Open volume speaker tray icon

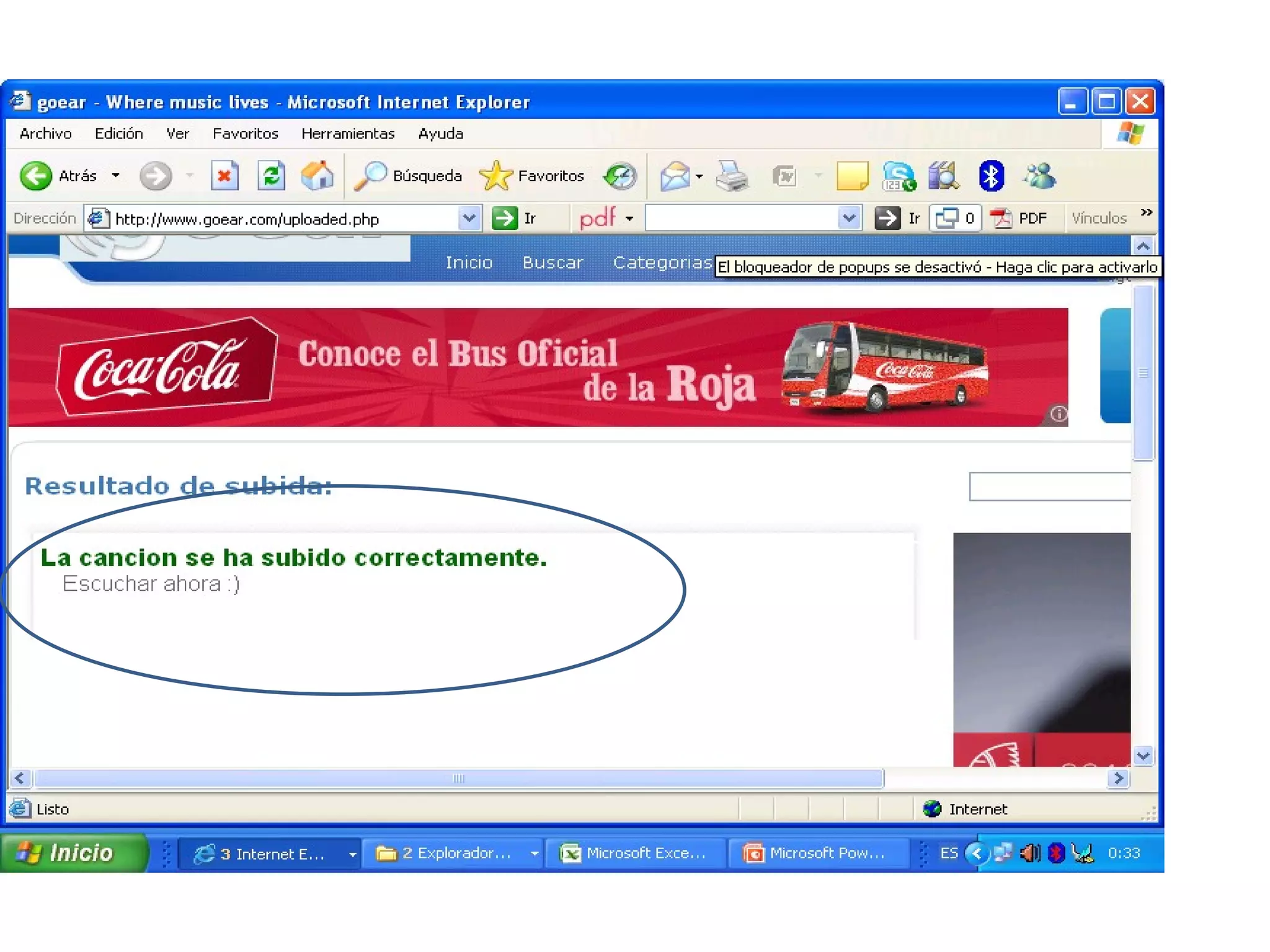(1030, 853)
